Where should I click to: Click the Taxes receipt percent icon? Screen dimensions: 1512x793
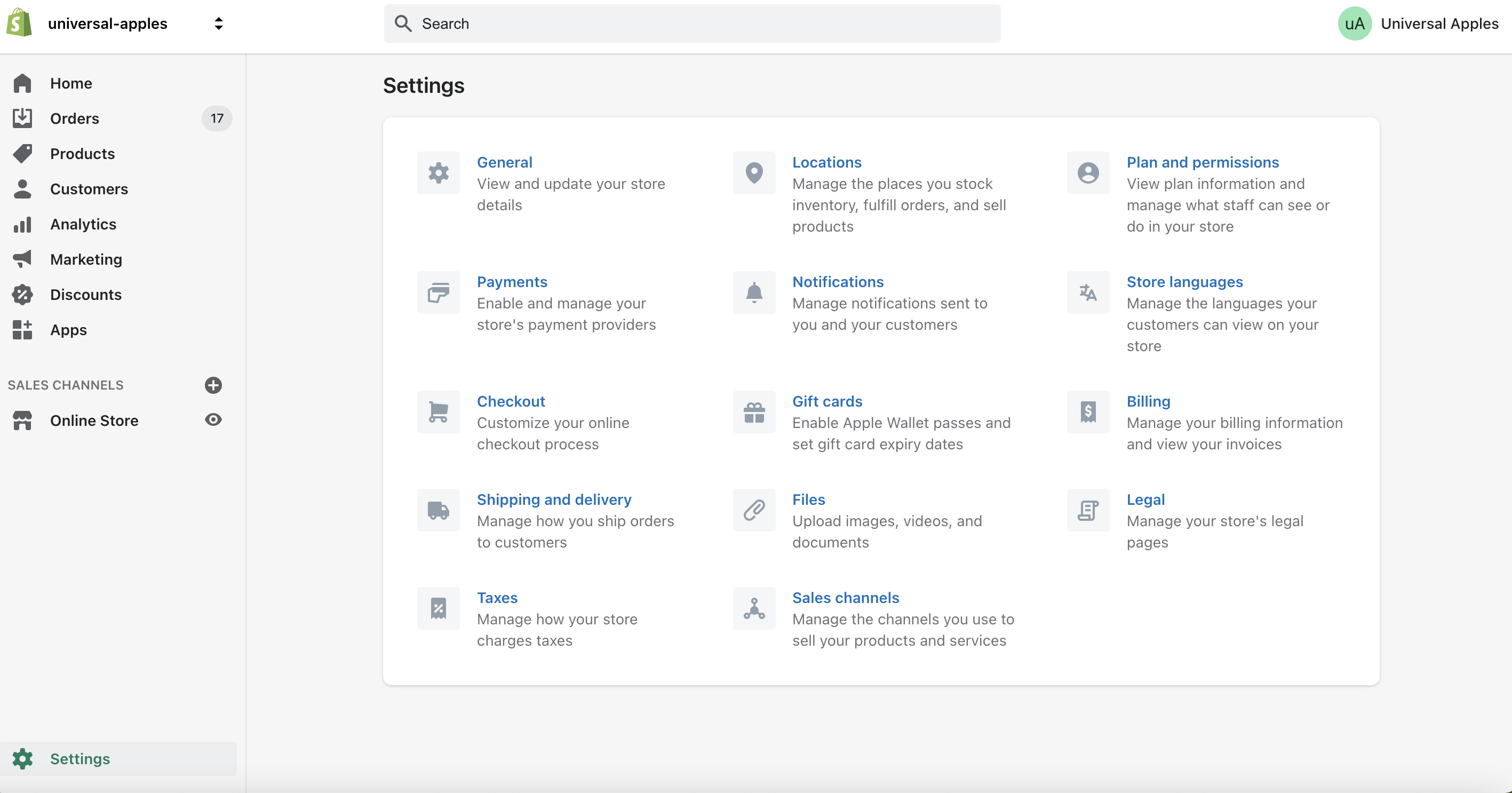(x=439, y=609)
